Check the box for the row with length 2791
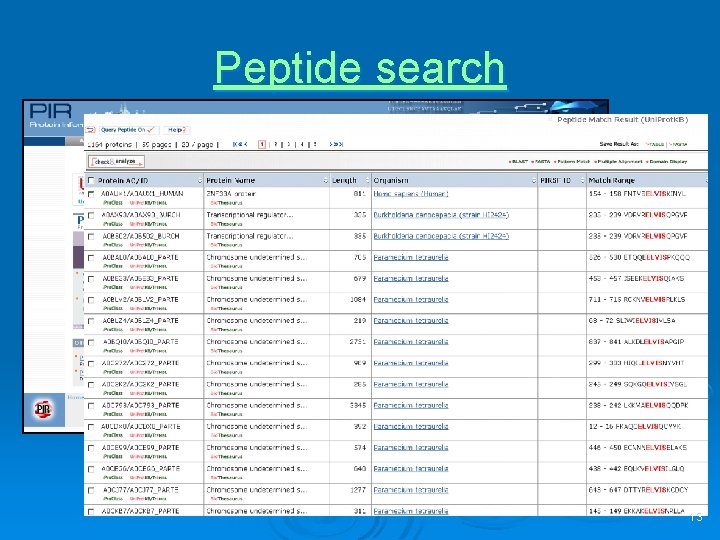The height and width of the screenshot is (540, 720). click(91, 342)
